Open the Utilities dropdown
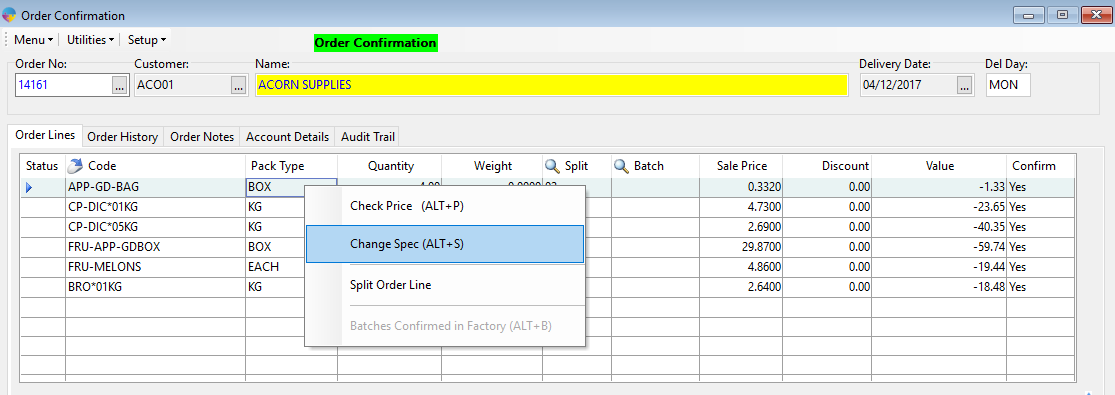 (x=90, y=40)
